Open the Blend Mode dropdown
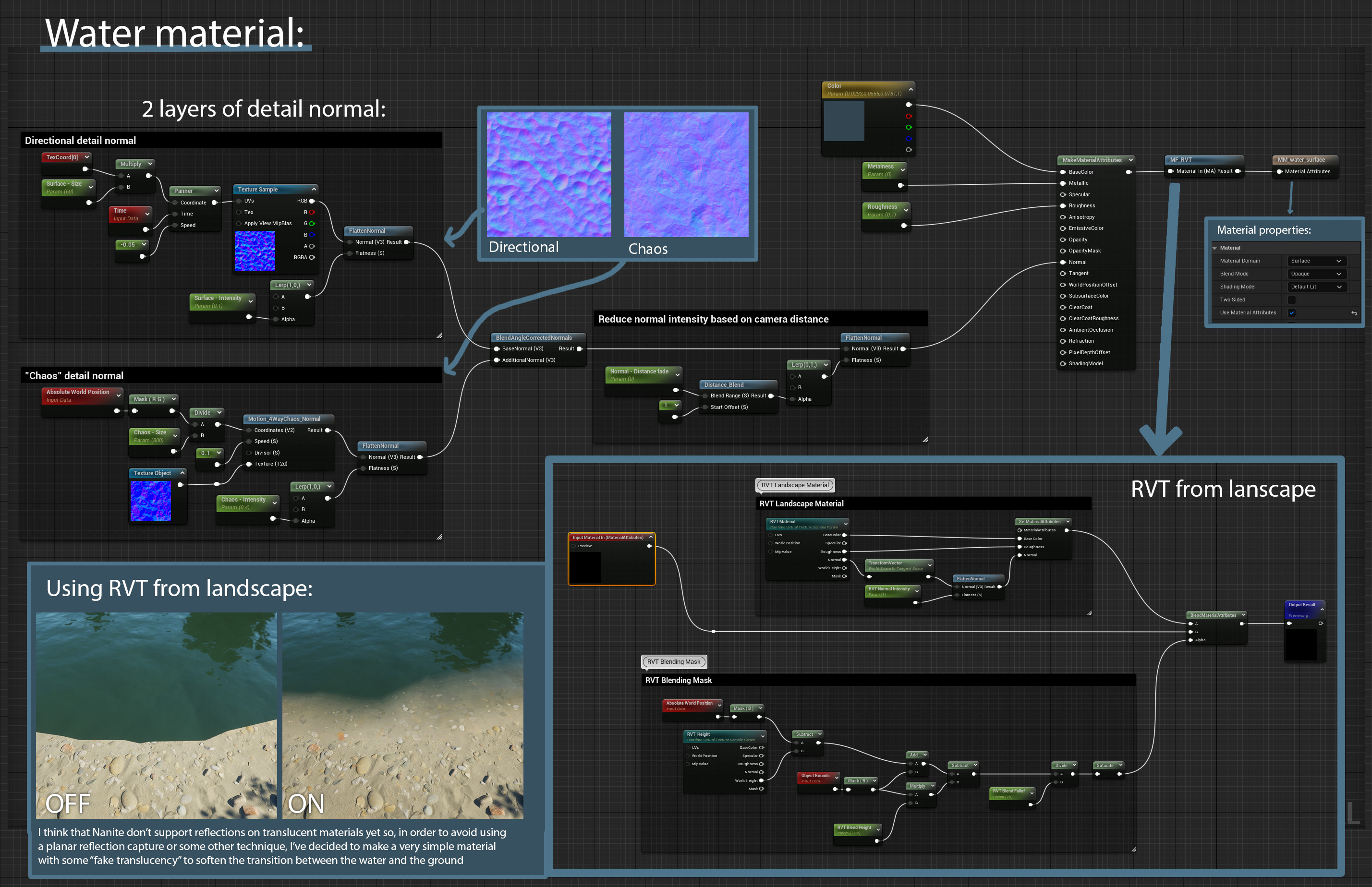This screenshot has width=1372, height=887. (1316, 274)
